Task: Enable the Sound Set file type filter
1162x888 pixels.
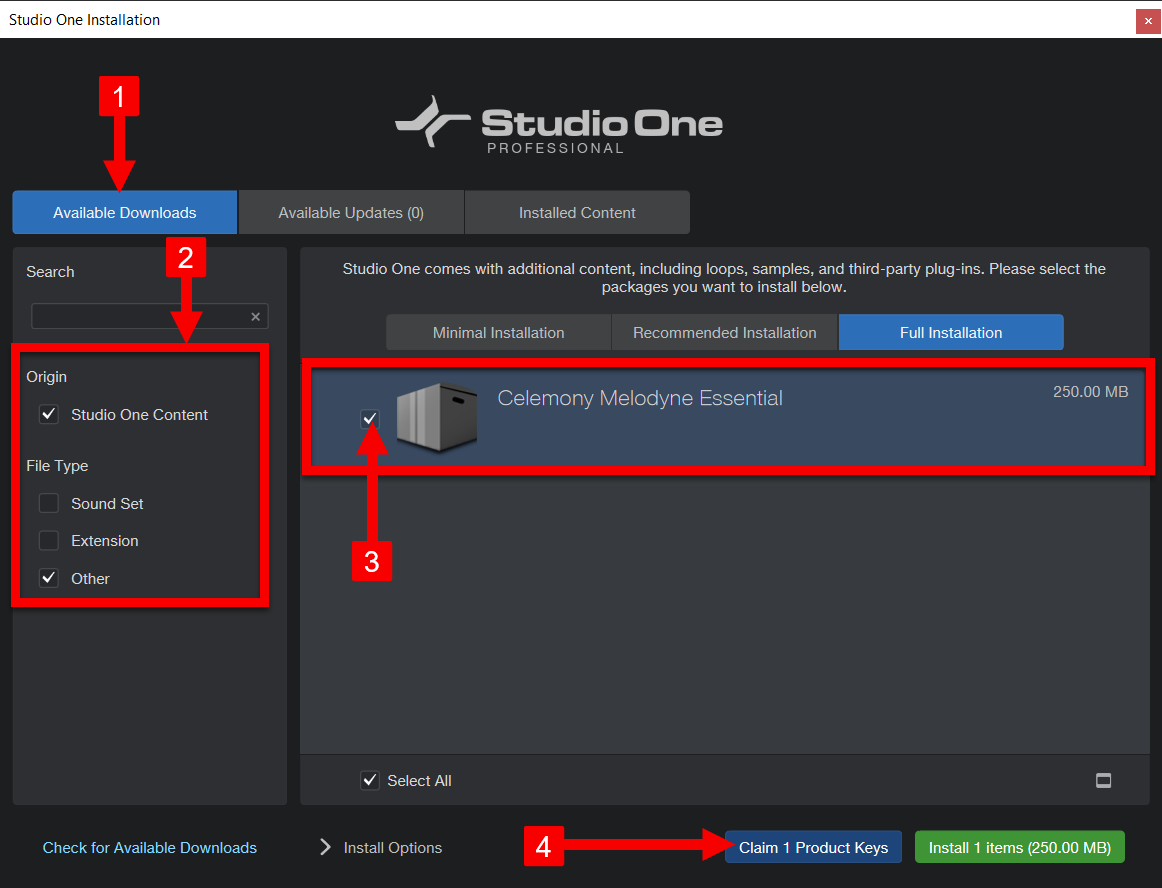Action: [x=48, y=503]
